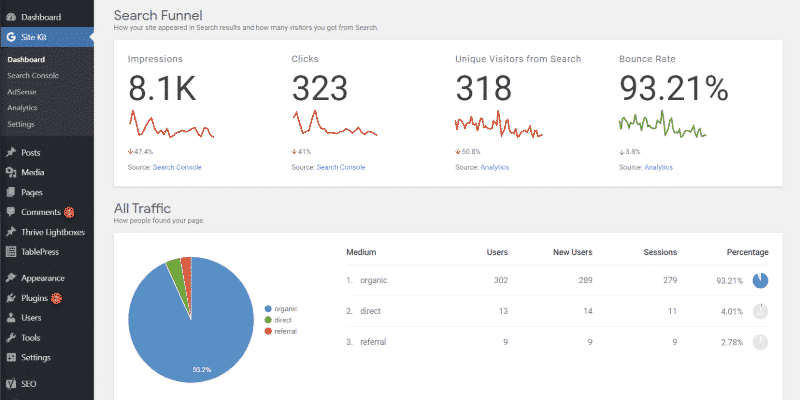Click the 93.21% organic percentage value
800x400 pixels.
[x=730, y=280]
